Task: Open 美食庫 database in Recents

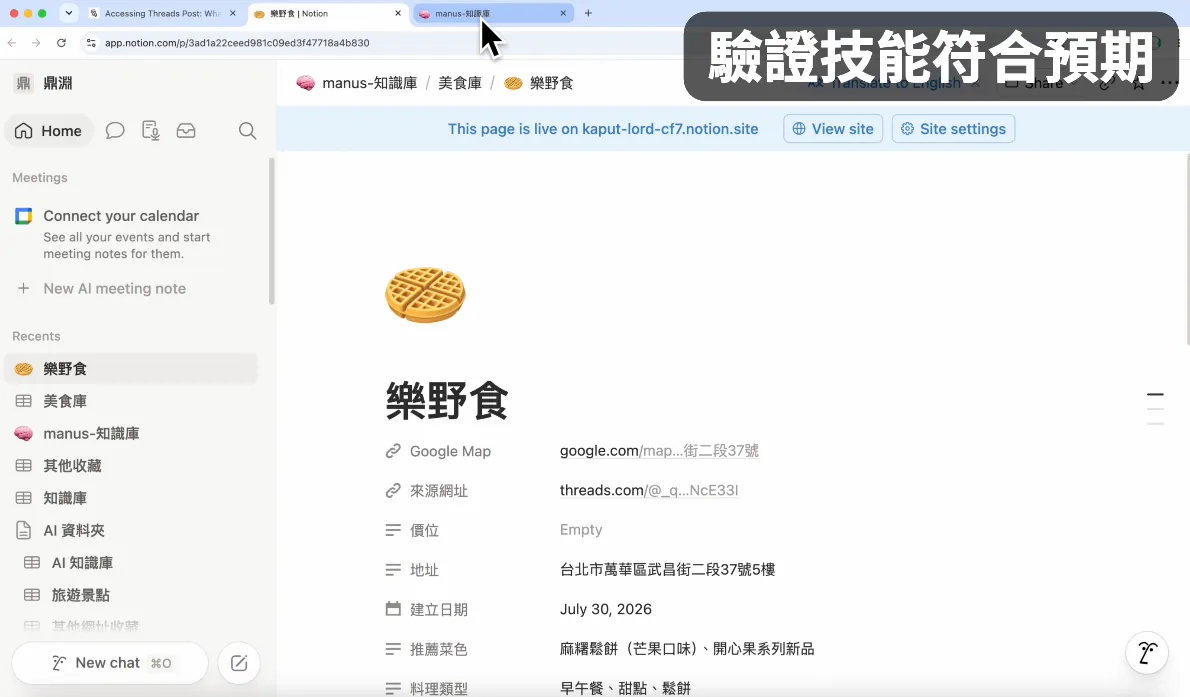Action: tap(131, 401)
